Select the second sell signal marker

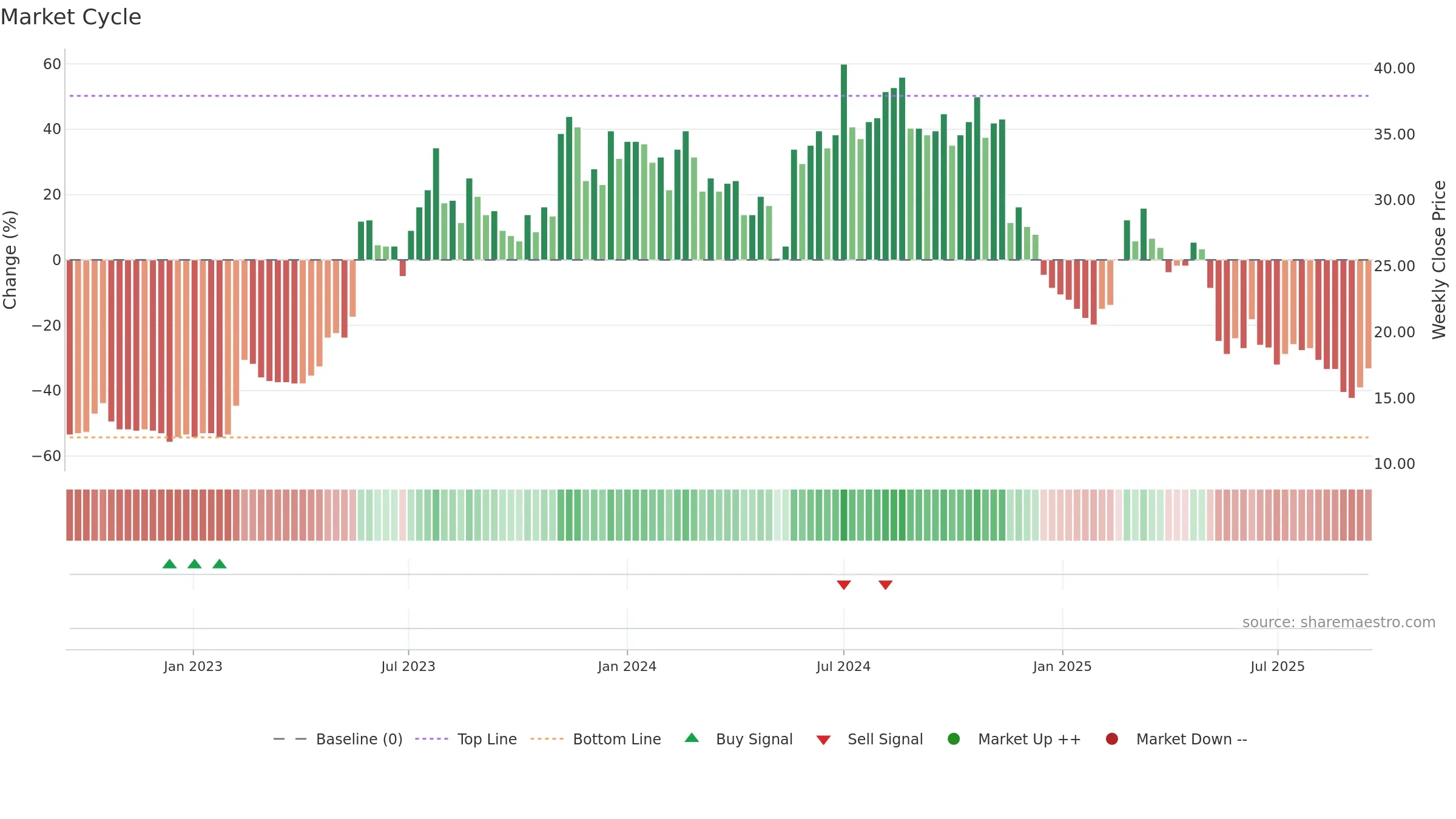pyautogui.click(x=886, y=585)
